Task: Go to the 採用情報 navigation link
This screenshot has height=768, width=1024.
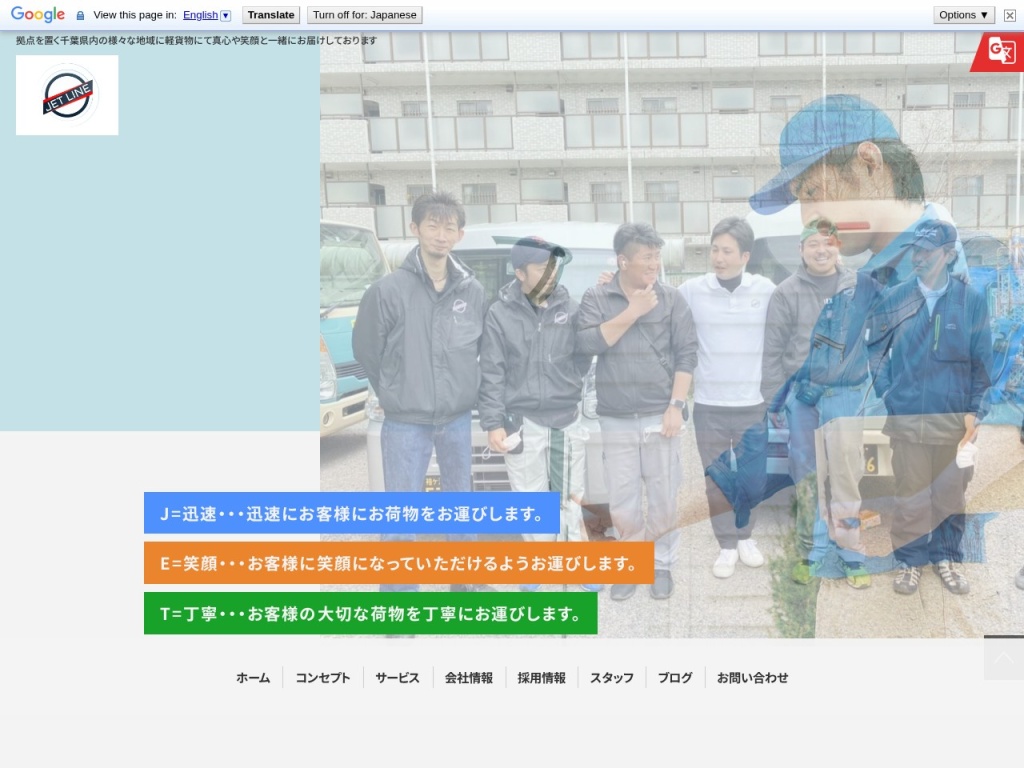Action: pyautogui.click(x=541, y=677)
